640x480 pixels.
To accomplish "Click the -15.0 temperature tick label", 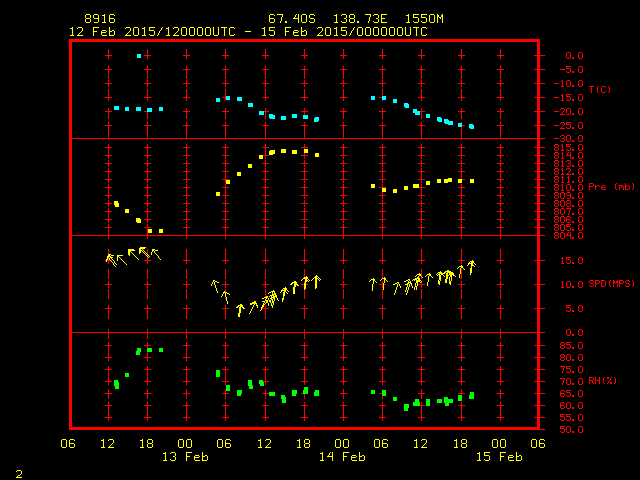I will pyautogui.click(x=569, y=98).
